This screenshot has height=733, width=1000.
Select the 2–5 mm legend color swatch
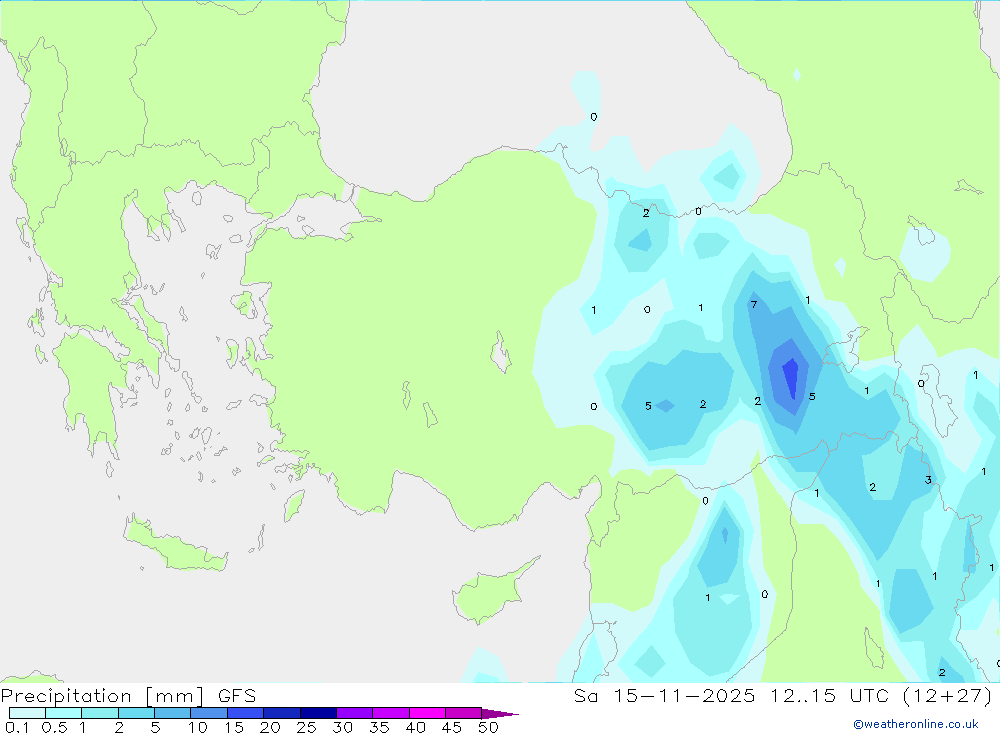[136, 713]
